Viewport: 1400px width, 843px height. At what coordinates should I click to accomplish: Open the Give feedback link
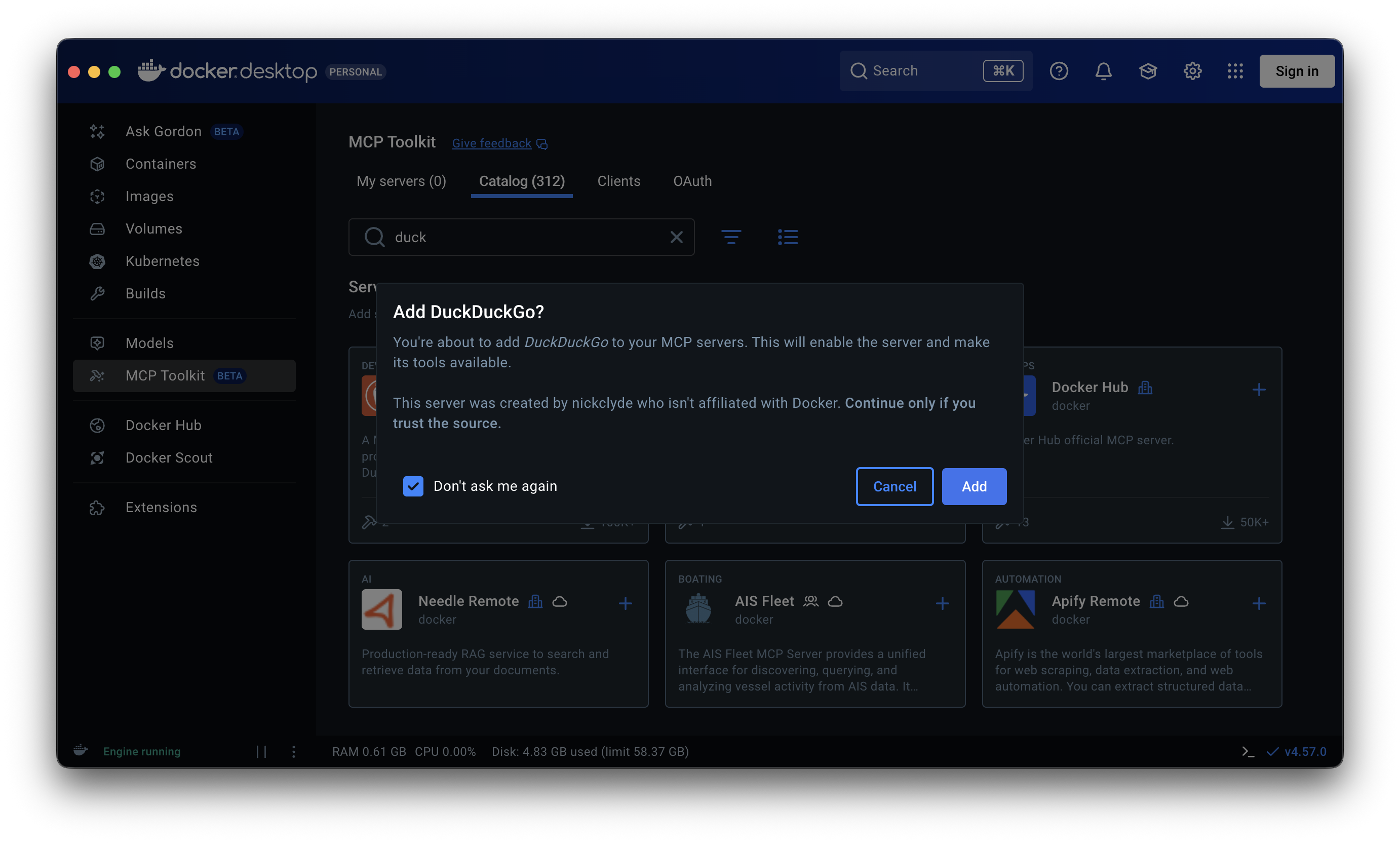(492, 143)
